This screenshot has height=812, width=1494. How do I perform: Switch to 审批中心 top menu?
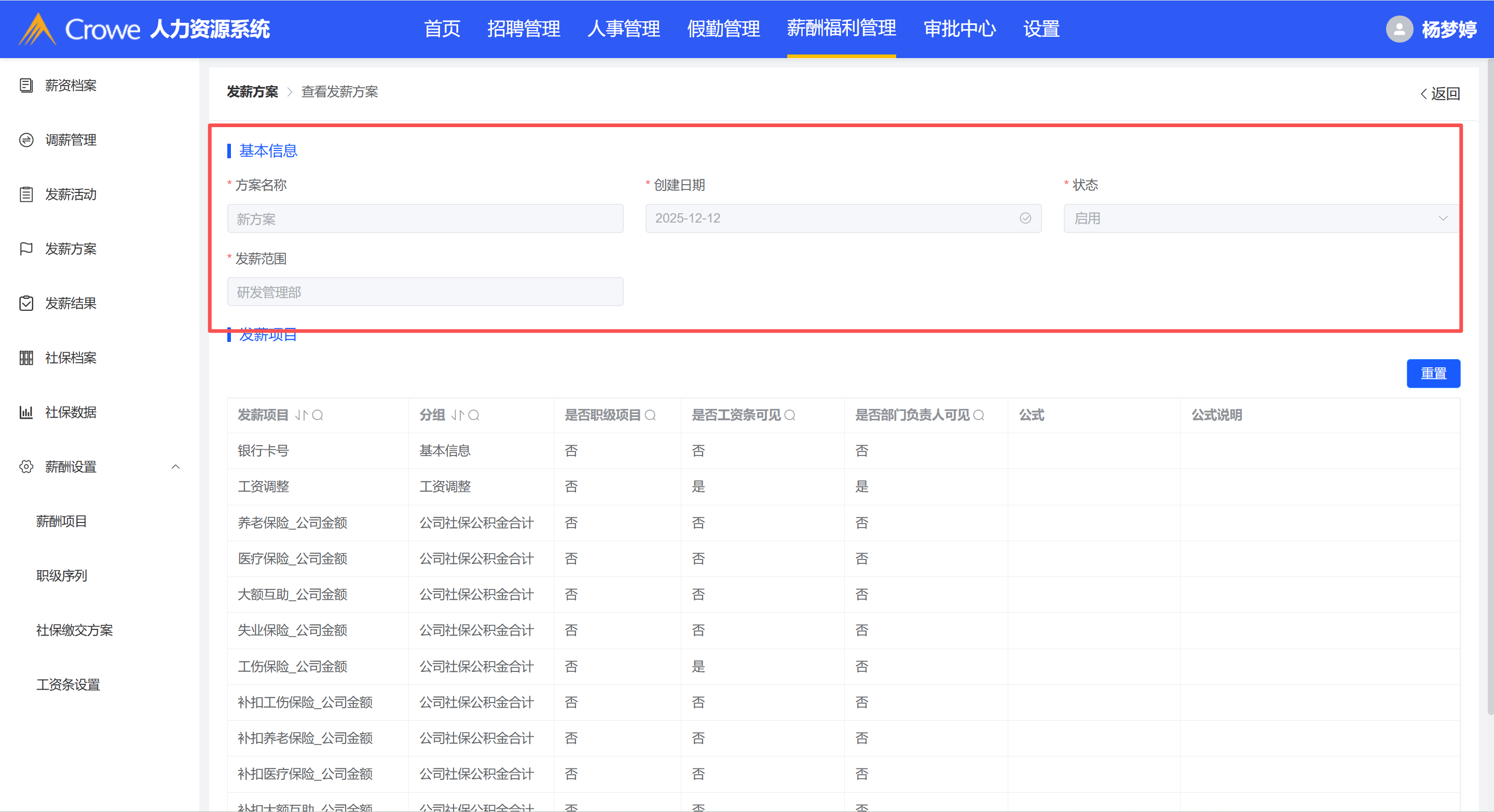tap(960, 29)
